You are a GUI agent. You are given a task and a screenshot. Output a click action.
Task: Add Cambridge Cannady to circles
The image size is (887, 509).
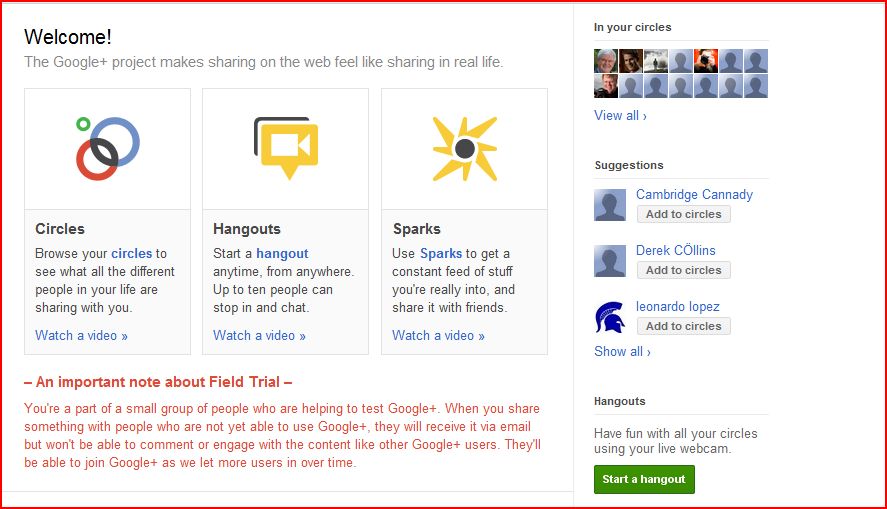(x=683, y=214)
